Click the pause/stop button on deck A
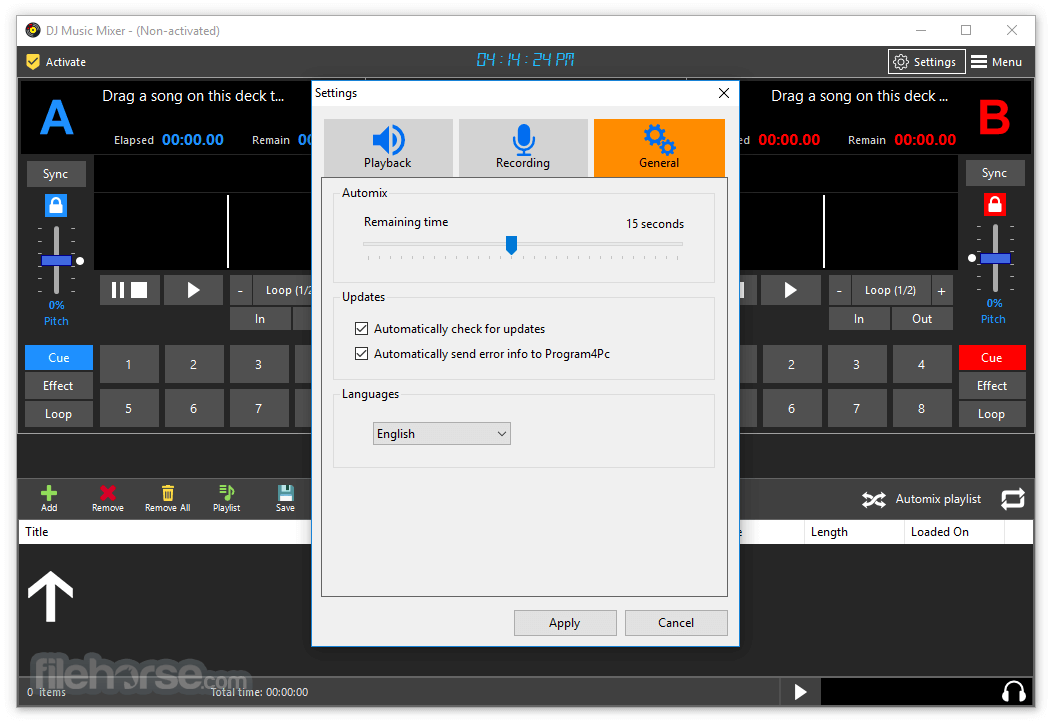The height and width of the screenshot is (725, 1052). (129, 290)
